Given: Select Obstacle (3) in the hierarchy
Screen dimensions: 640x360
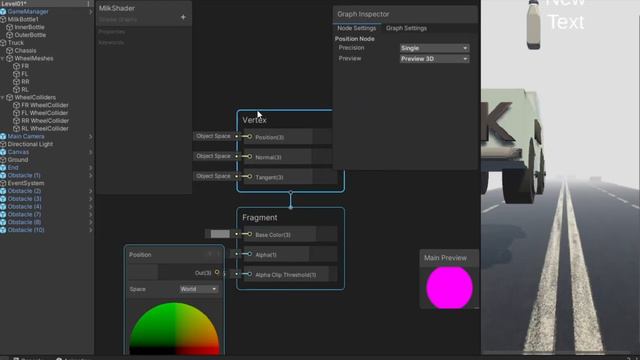Looking at the screenshot, I should coord(24,199).
